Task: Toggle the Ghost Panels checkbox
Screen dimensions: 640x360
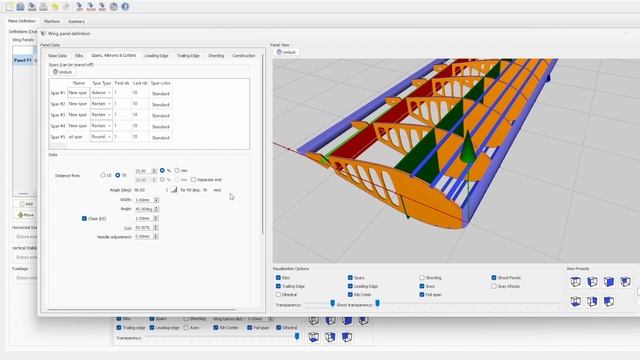Action: [494, 278]
